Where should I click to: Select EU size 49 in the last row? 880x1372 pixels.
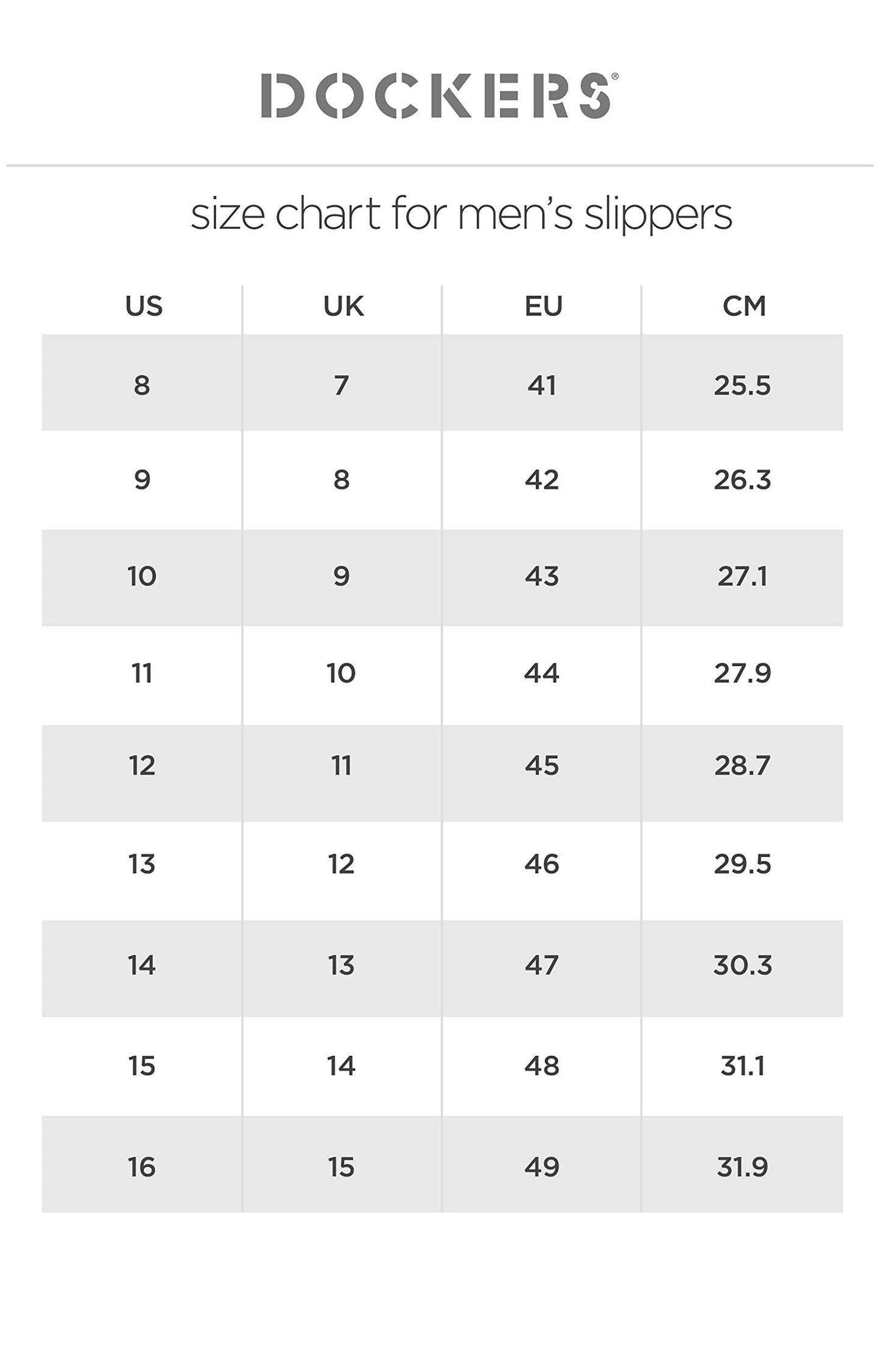pos(542,1167)
